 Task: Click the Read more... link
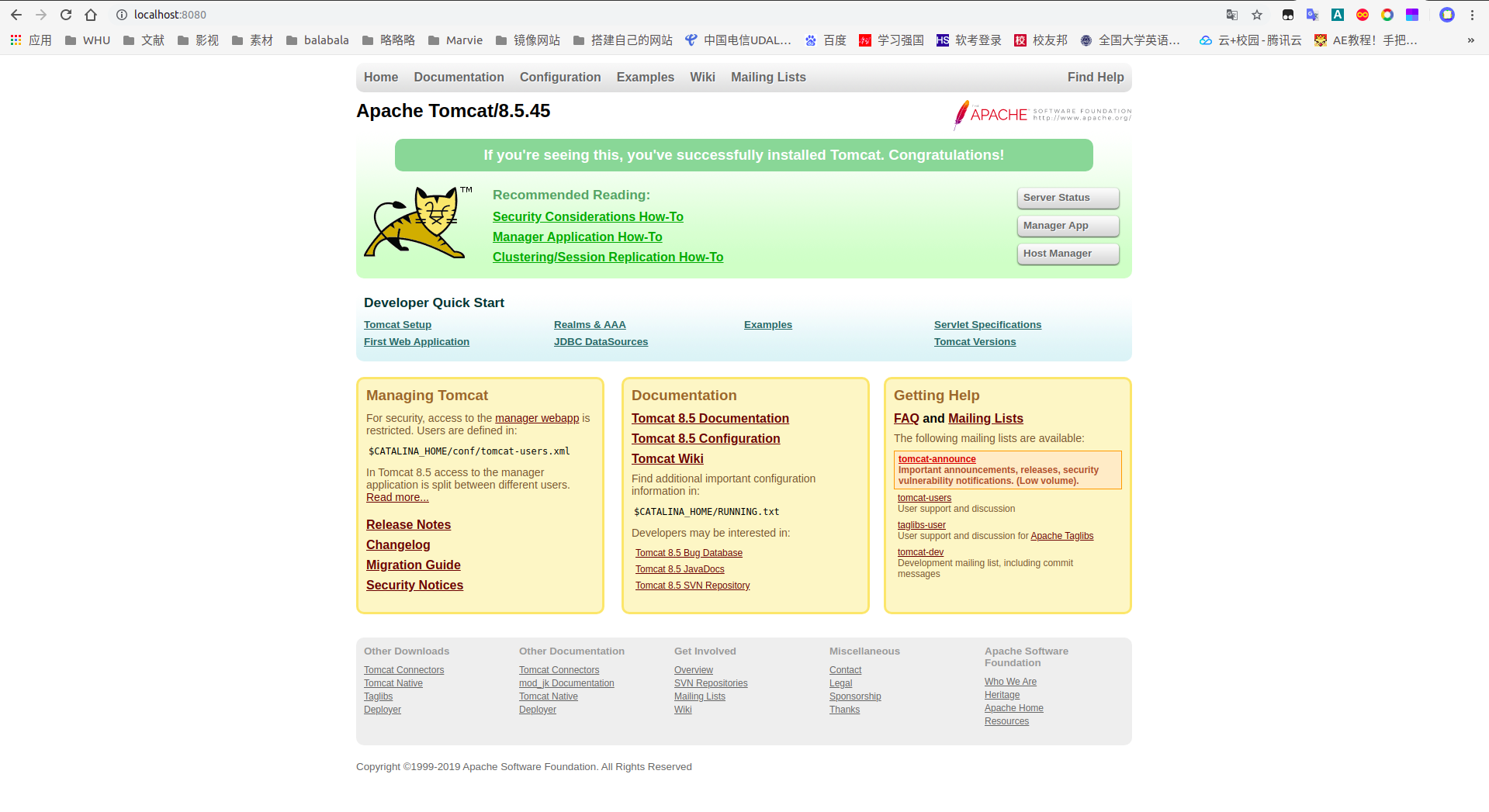click(397, 497)
